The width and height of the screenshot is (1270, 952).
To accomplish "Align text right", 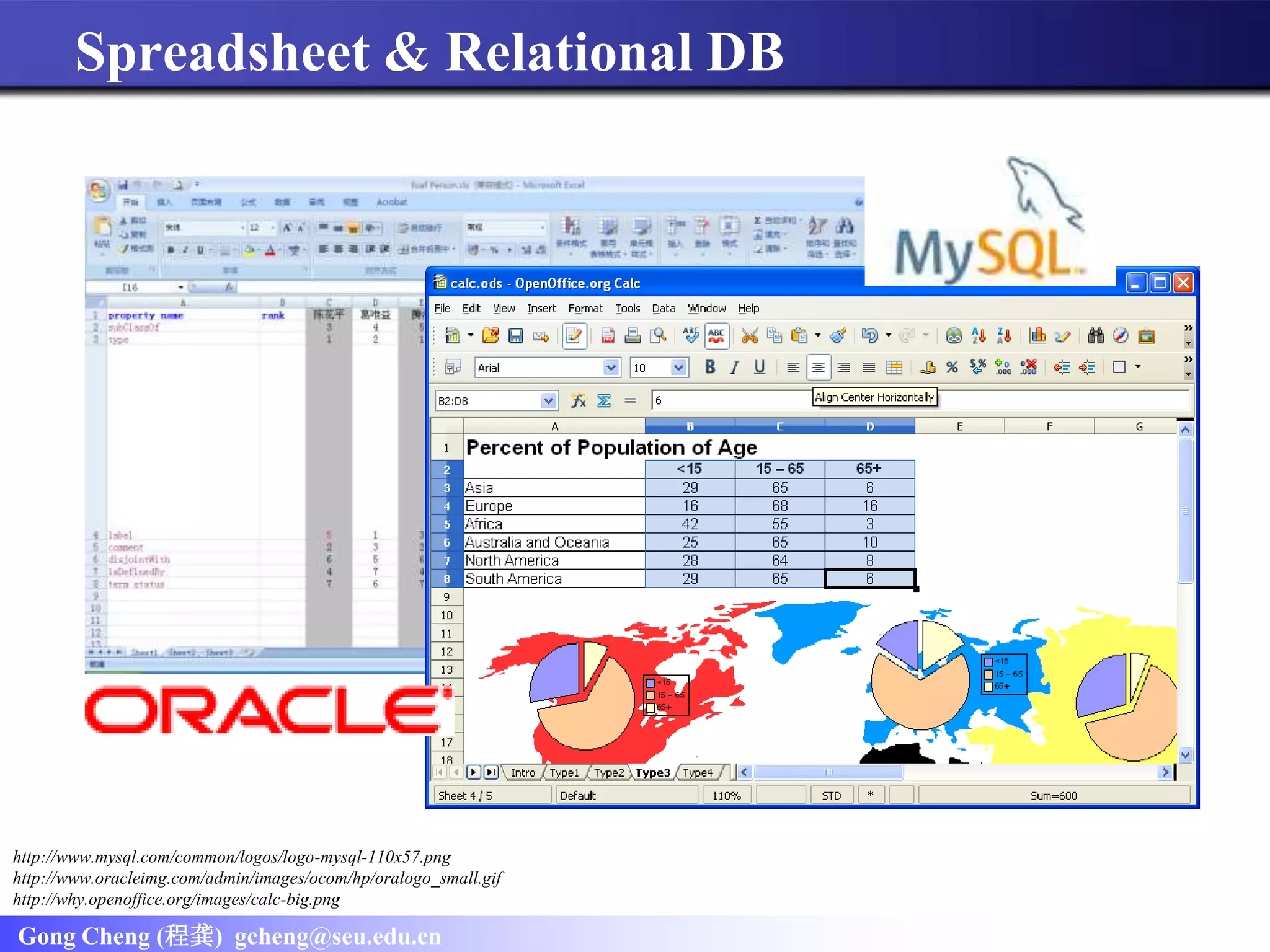I will (x=843, y=368).
